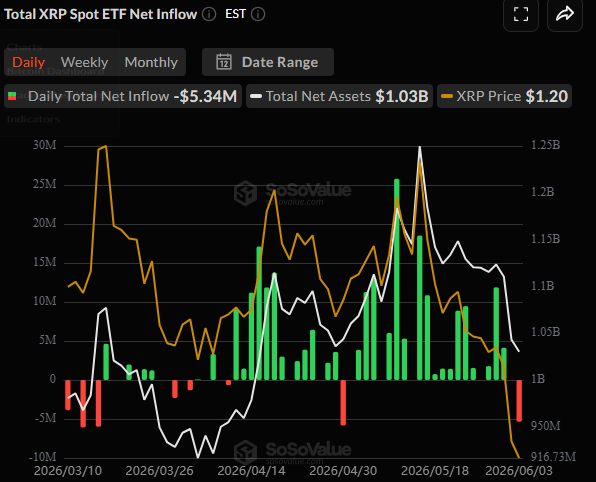Click the 25M left axis label

(x=44, y=184)
